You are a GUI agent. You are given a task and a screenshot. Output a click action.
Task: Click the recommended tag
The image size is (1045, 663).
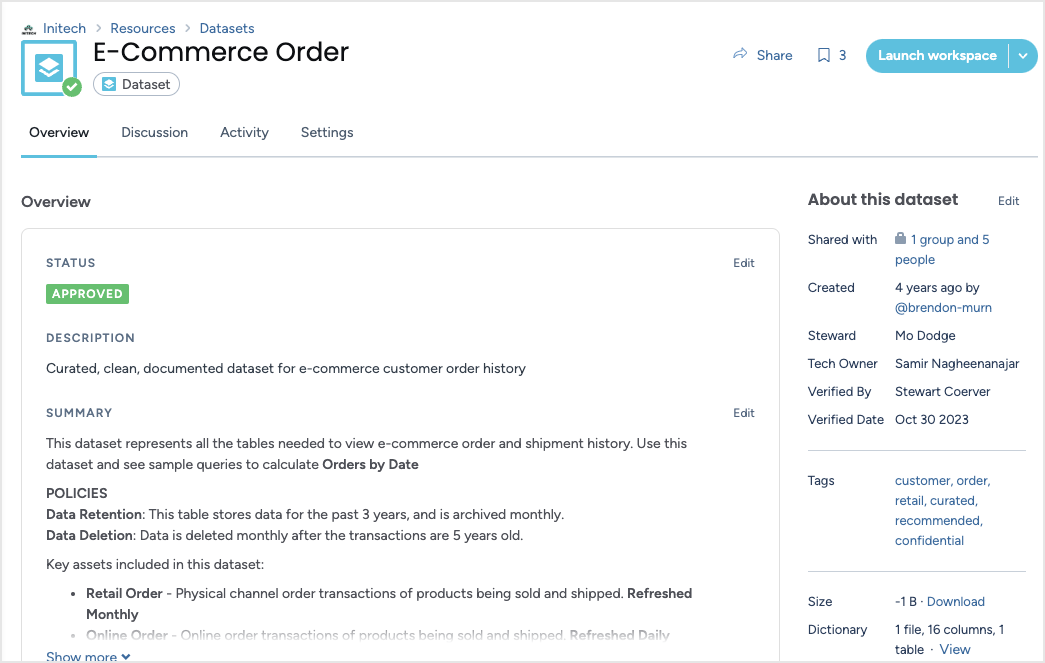point(939,520)
